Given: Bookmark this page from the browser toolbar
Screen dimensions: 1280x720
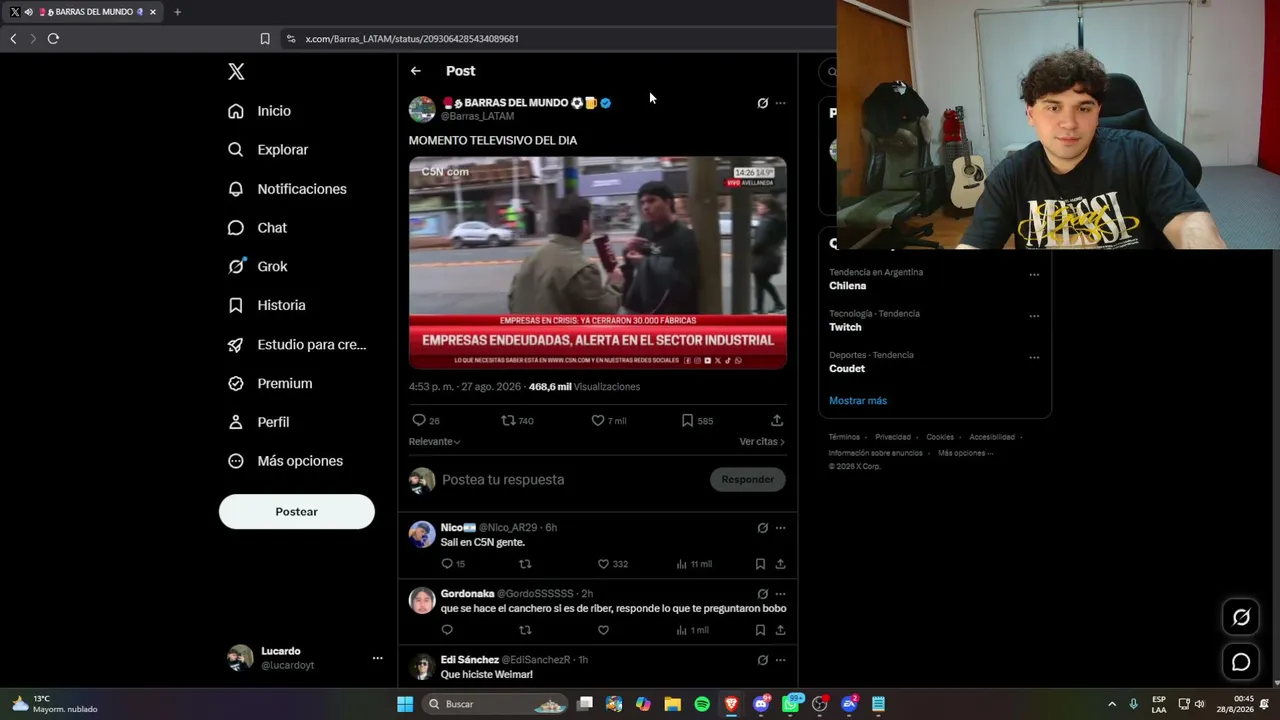Looking at the screenshot, I should point(265,39).
